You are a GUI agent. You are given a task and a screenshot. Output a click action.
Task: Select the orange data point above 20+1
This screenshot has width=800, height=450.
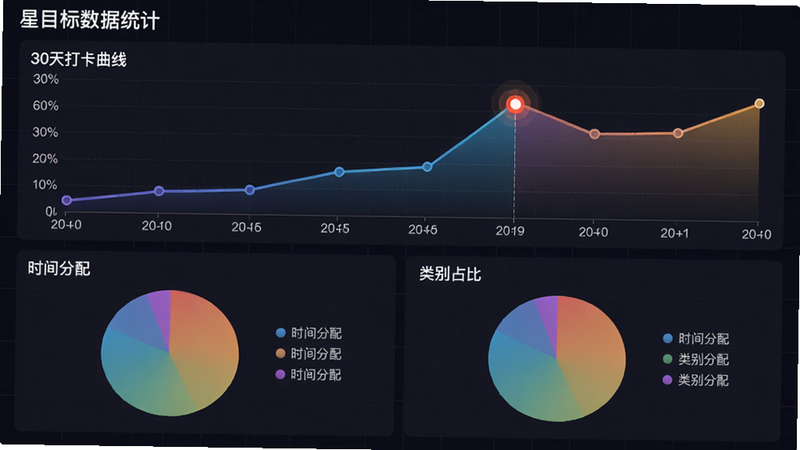678,133
